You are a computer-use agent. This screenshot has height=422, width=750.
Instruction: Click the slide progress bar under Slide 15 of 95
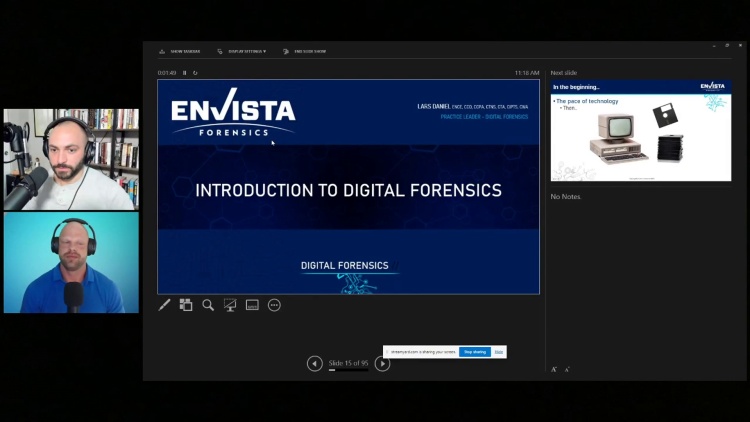pyautogui.click(x=348, y=370)
